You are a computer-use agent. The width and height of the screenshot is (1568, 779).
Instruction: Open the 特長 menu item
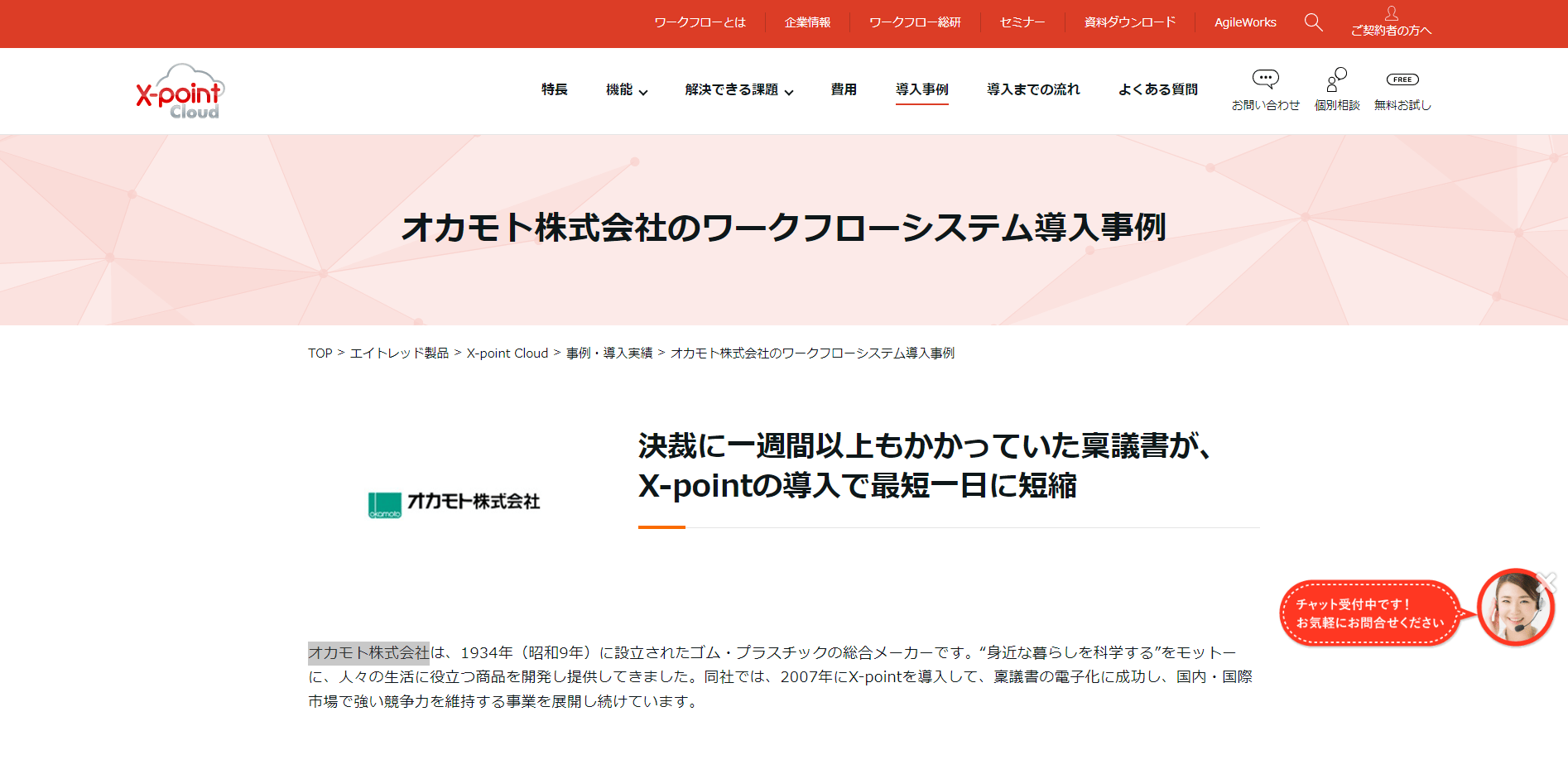click(x=555, y=89)
